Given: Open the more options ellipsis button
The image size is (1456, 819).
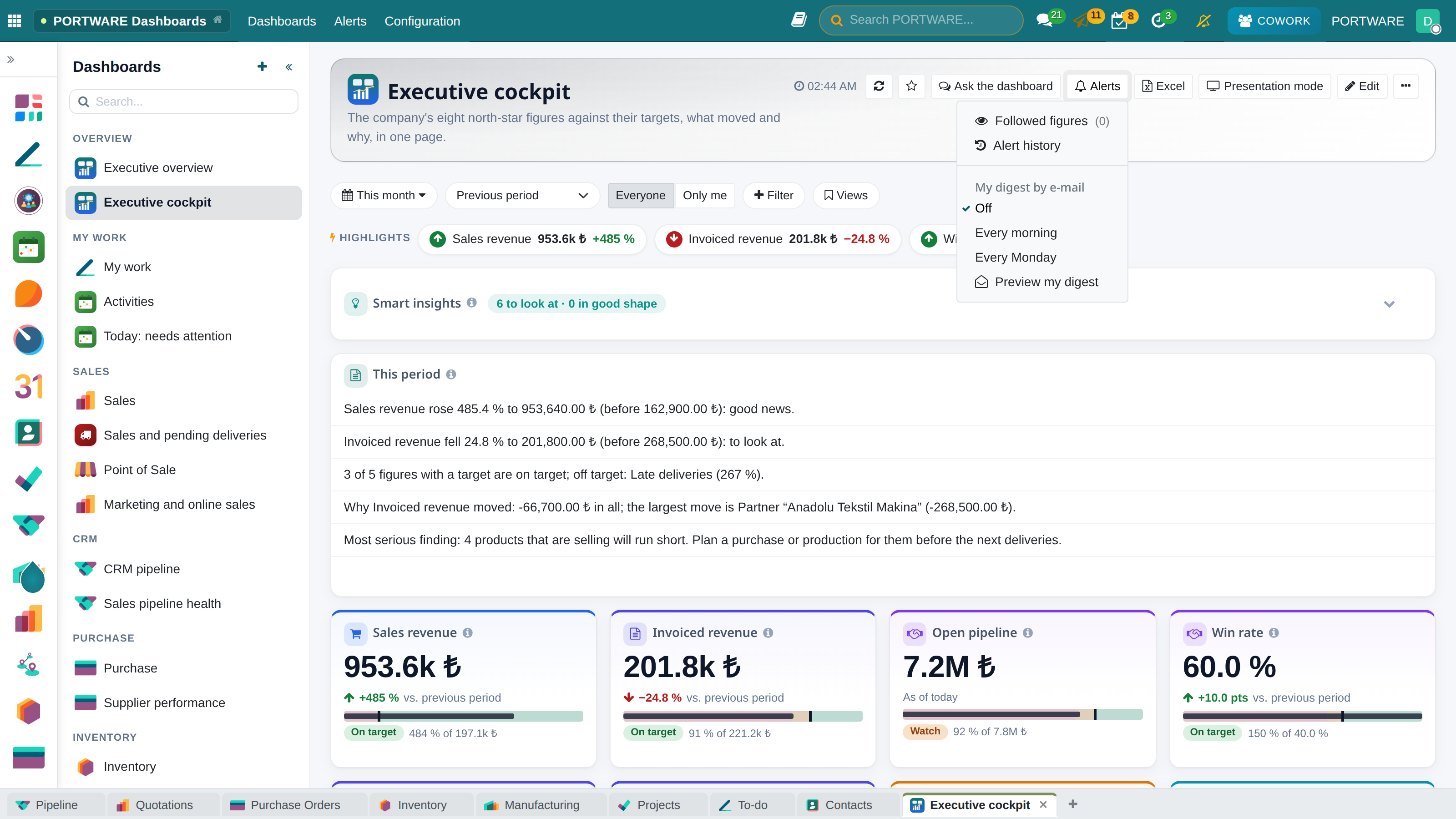Looking at the screenshot, I should (1405, 86).
